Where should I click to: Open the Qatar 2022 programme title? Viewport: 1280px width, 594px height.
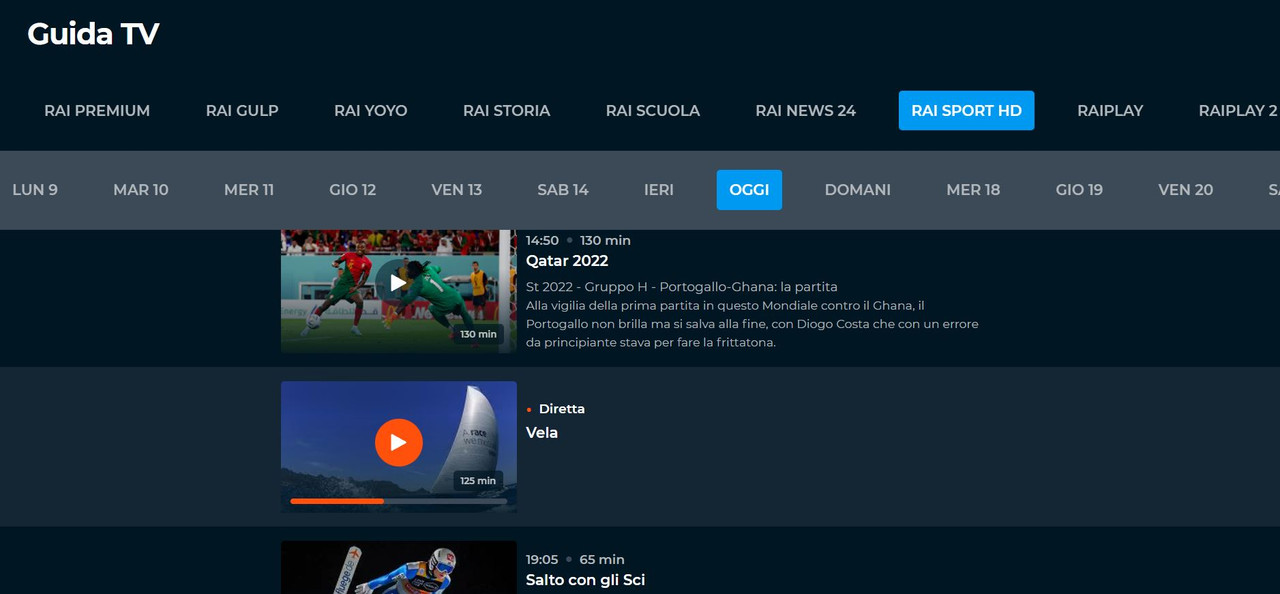point(567,261)
